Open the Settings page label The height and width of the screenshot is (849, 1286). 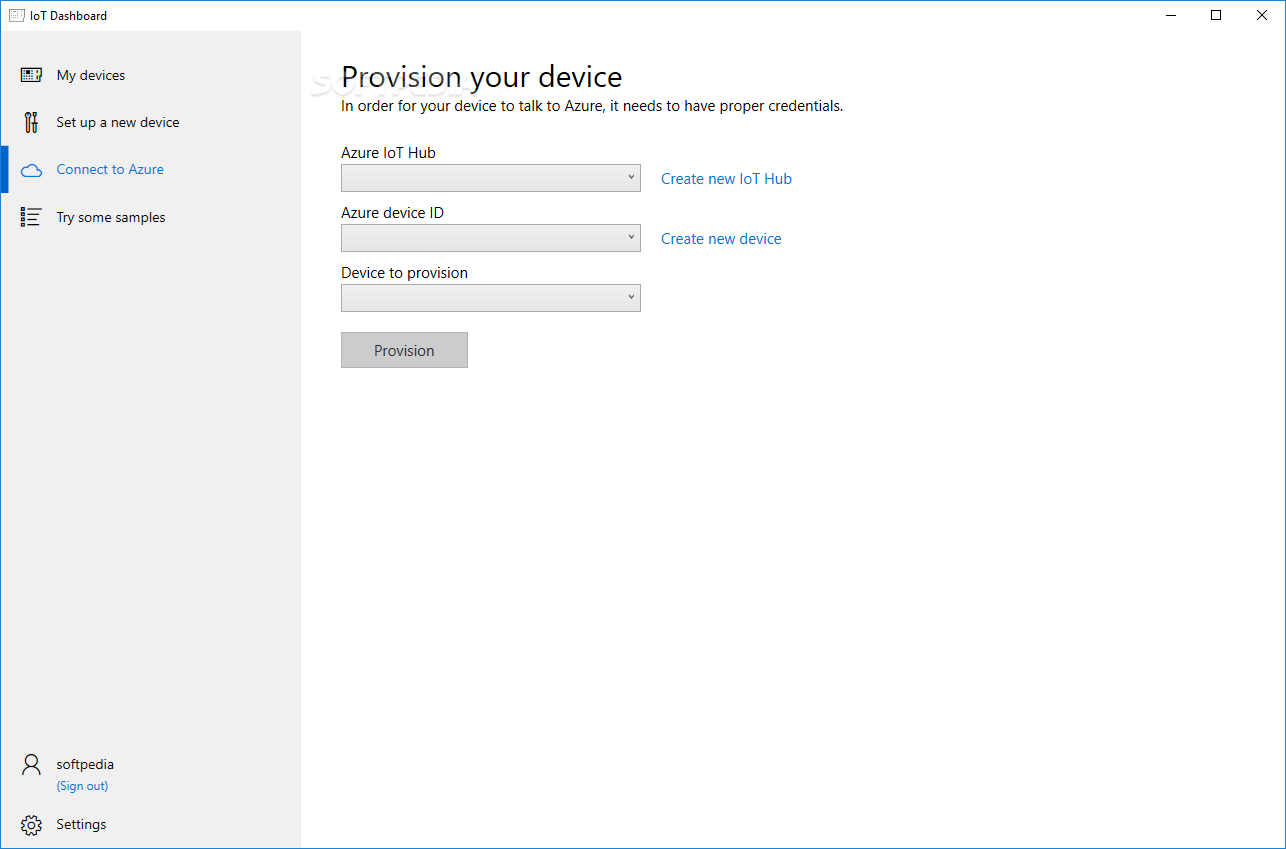[81, 824]
